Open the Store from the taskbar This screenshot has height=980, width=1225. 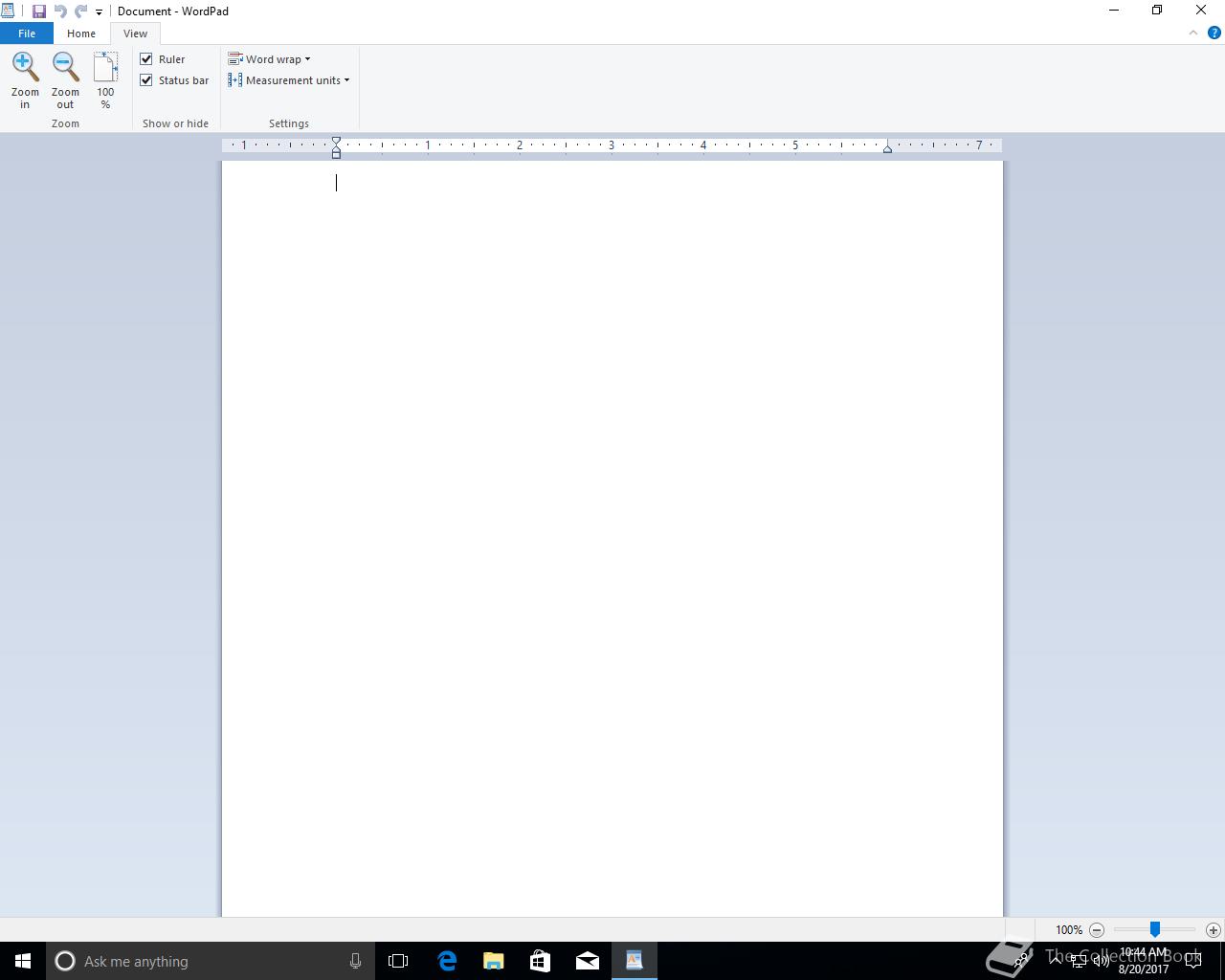tap(540, 961)
